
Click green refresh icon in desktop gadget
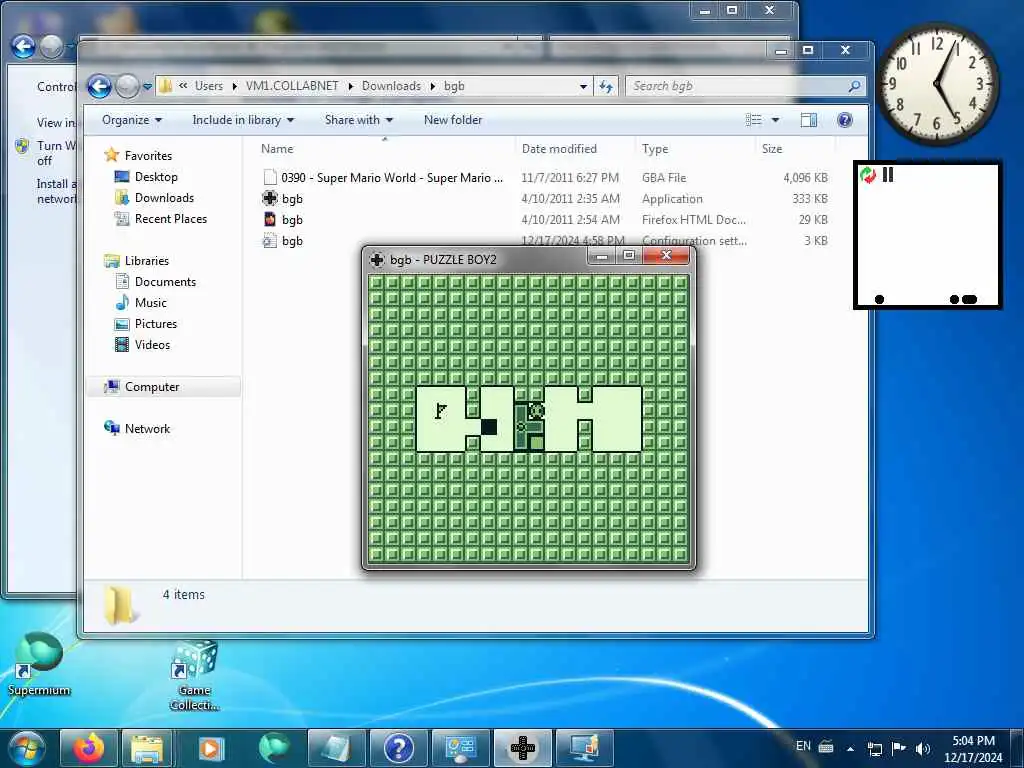coord(868,174)
